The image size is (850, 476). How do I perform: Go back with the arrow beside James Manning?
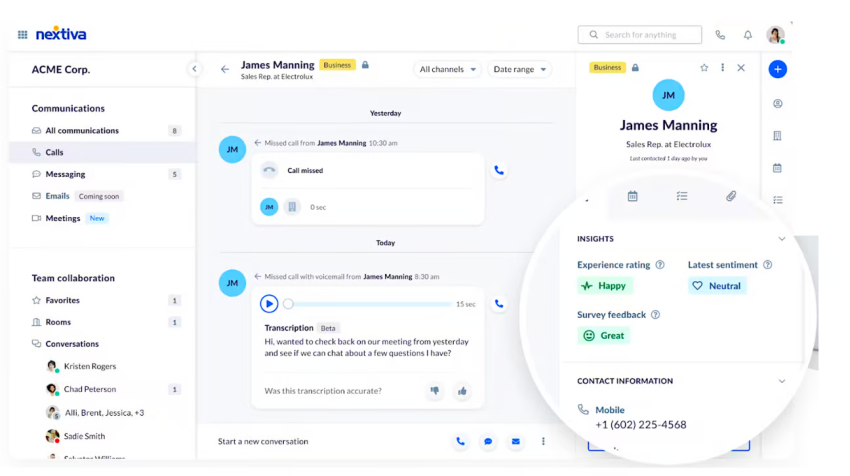tap(225, 69)
